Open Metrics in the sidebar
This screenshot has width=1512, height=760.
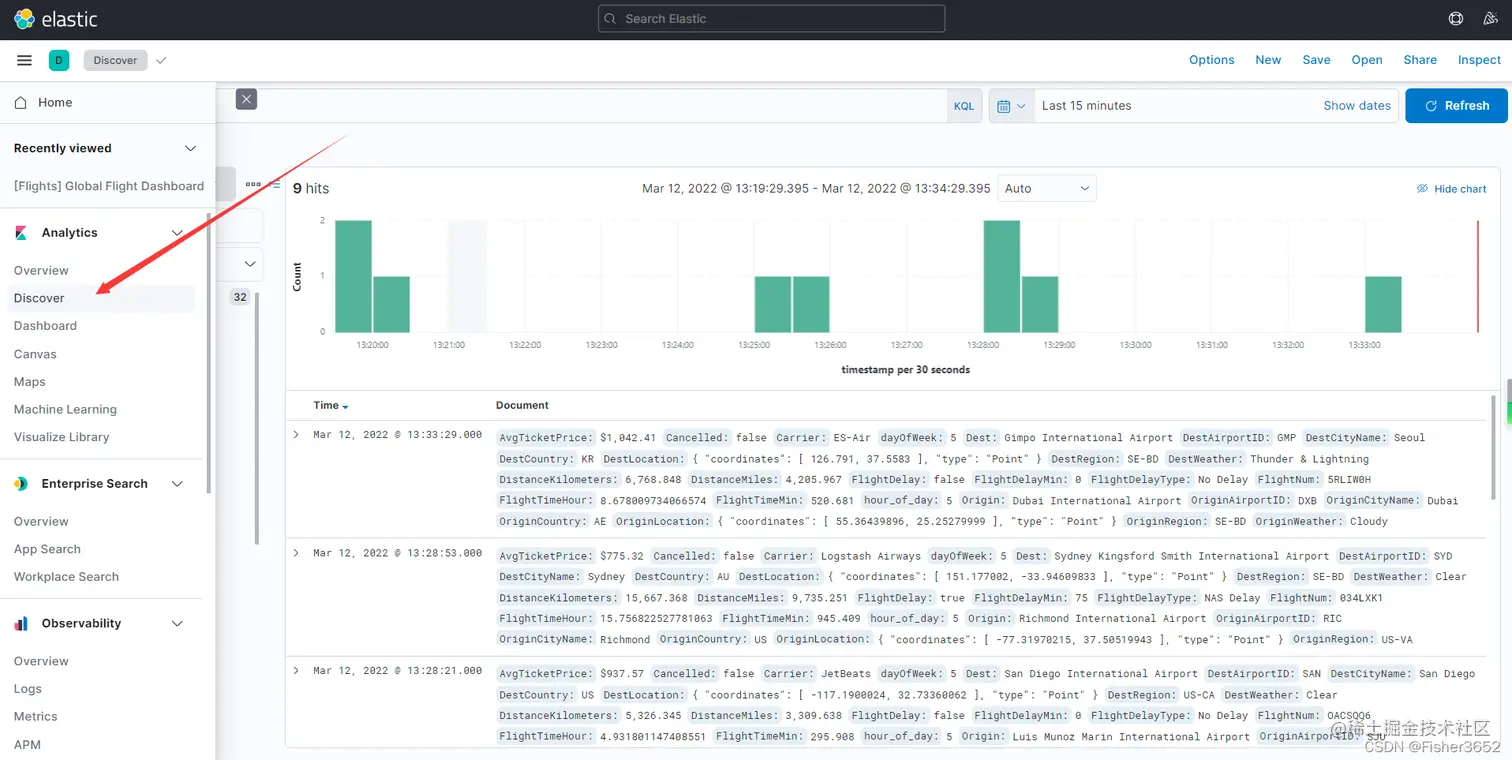pyautogui.click(x=36, y=716)
